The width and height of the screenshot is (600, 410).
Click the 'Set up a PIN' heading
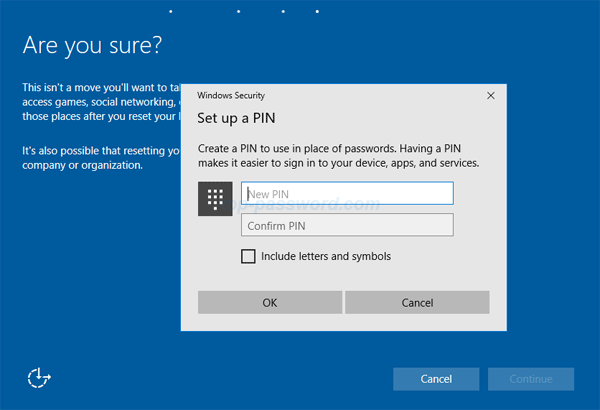tap(238, 119)
